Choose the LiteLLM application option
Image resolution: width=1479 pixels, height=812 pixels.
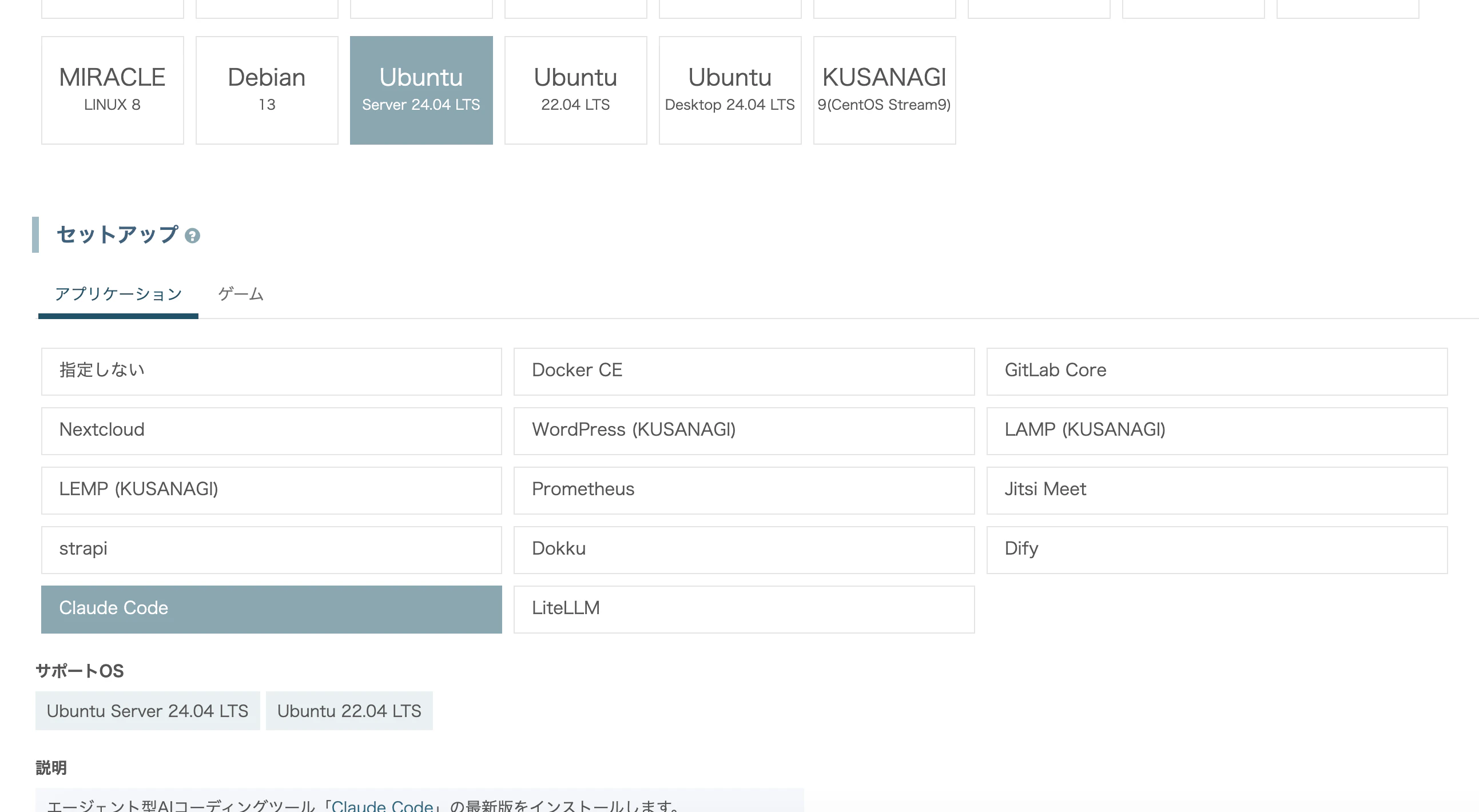coord(744,610)
